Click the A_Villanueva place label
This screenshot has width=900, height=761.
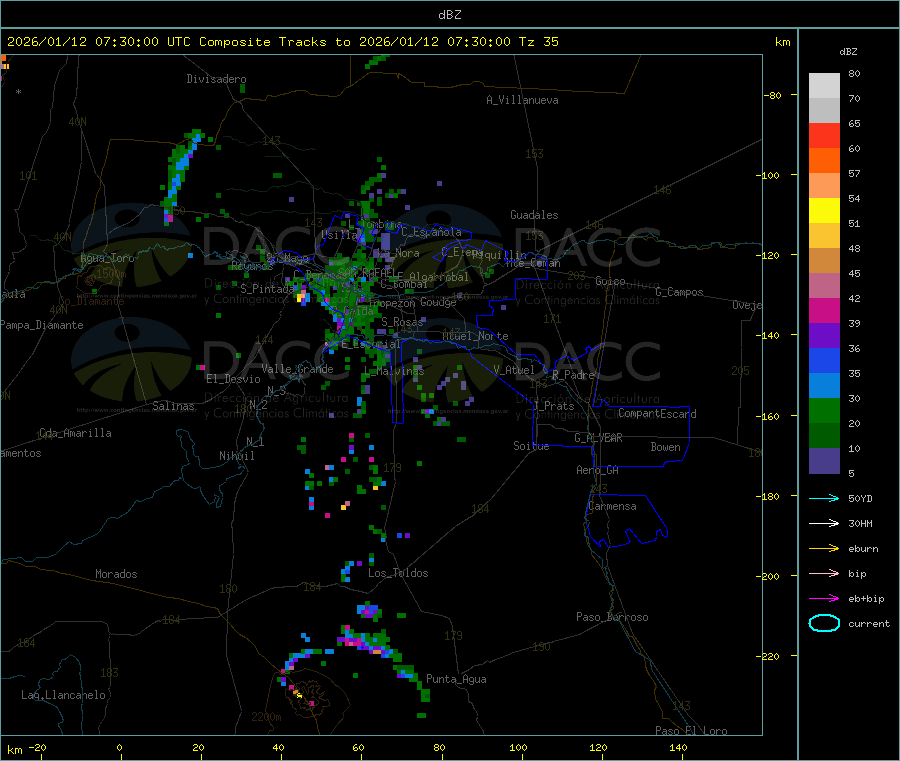[522, 100]
